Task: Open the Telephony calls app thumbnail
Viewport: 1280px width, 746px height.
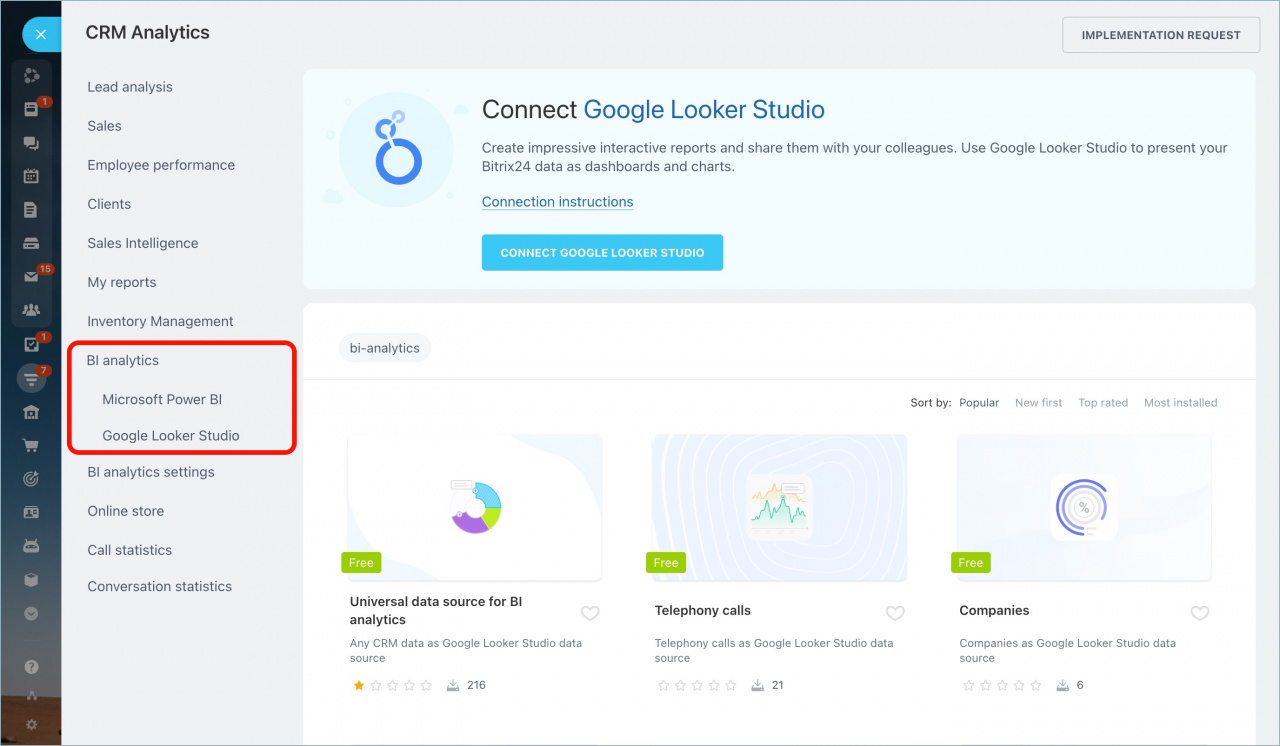Action: [779, 507]
